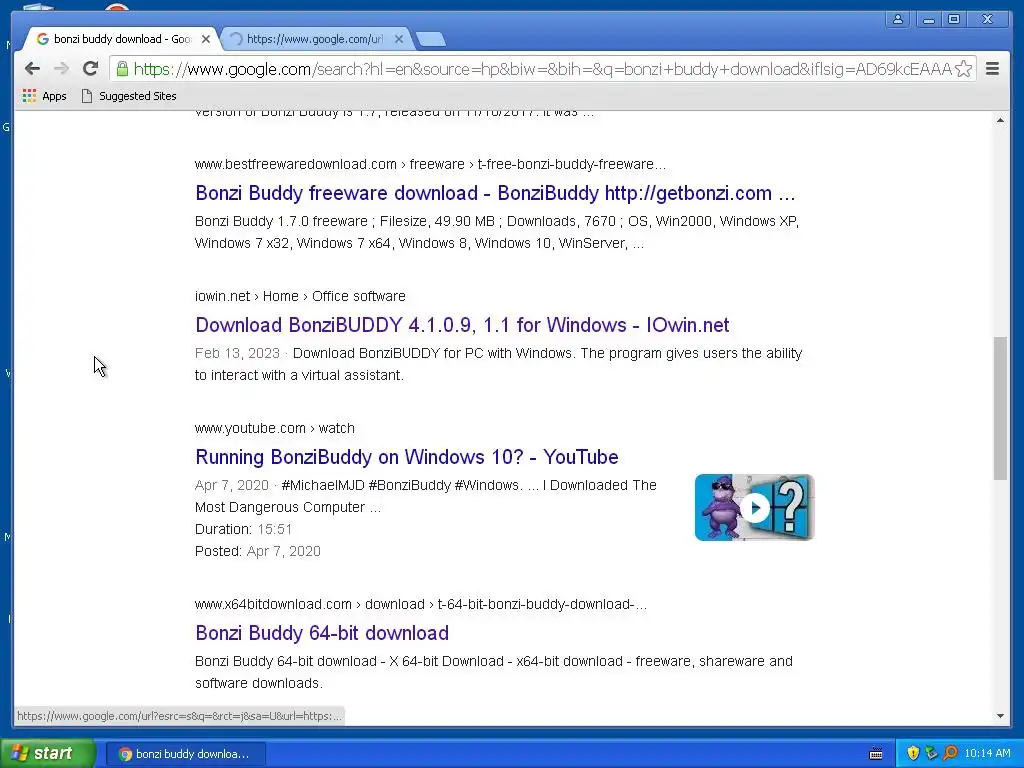This screenshot has width=1024, height=768.
Task: Click the forward navigation arrow
Action: coord(61,69)
